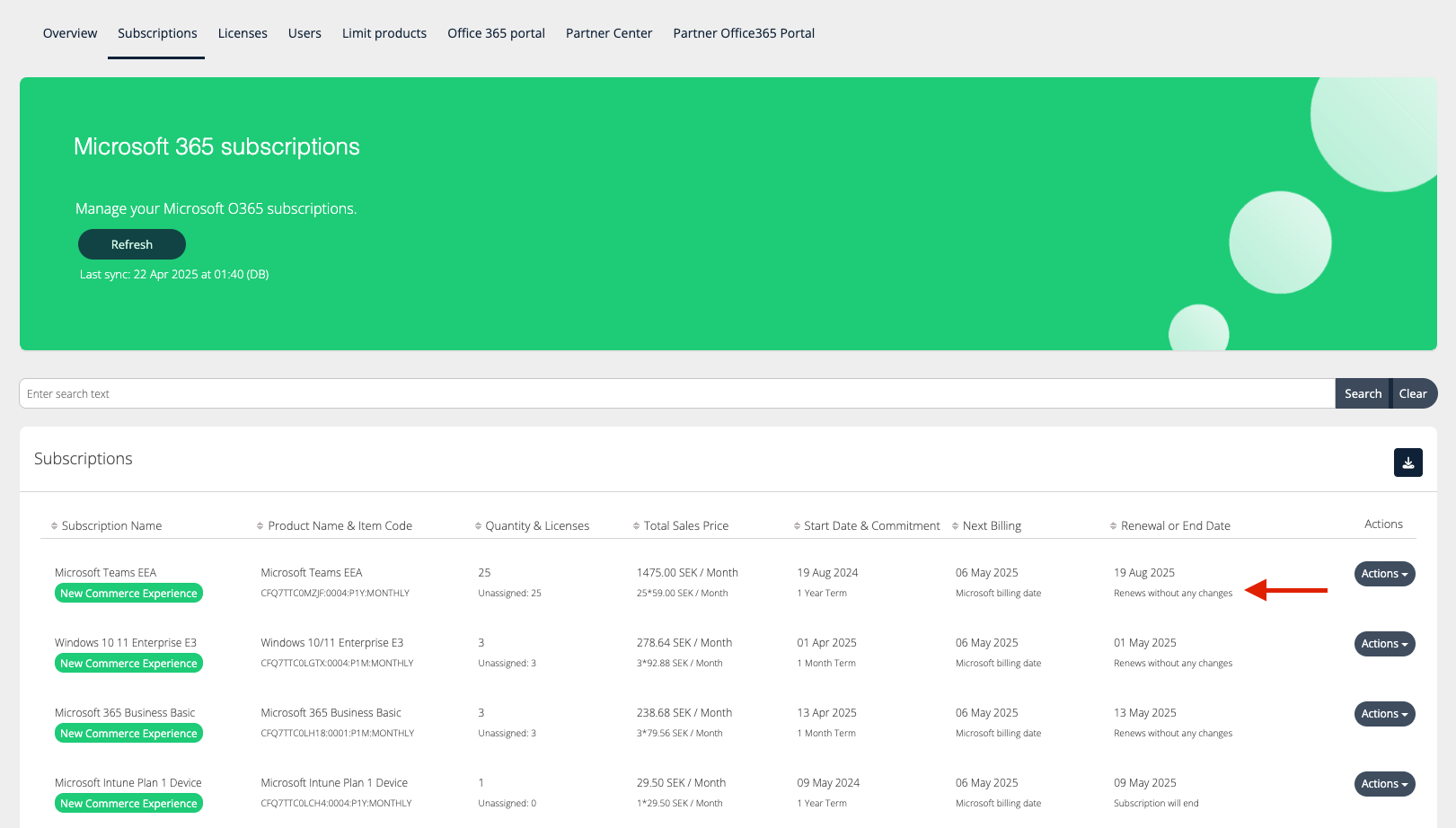Open Actions for Microsoft 365 Business Basic
The width and height of the screenshot is (1456, 828).
1384,714
